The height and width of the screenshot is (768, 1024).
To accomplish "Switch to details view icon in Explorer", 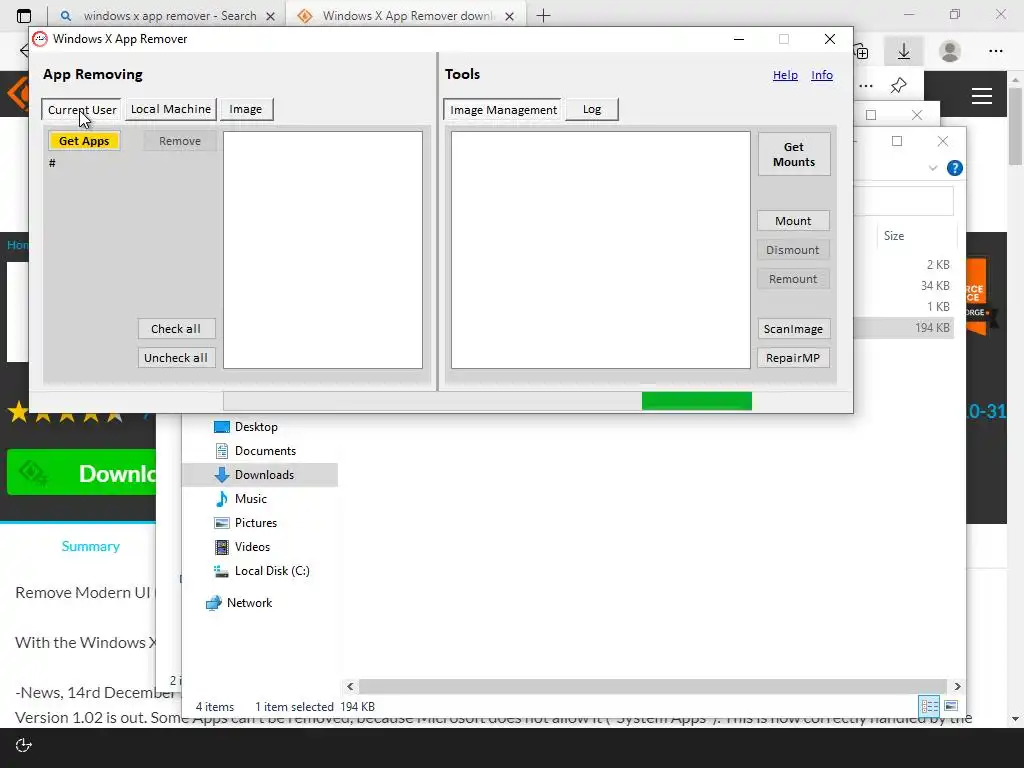I will coord(929,706).
